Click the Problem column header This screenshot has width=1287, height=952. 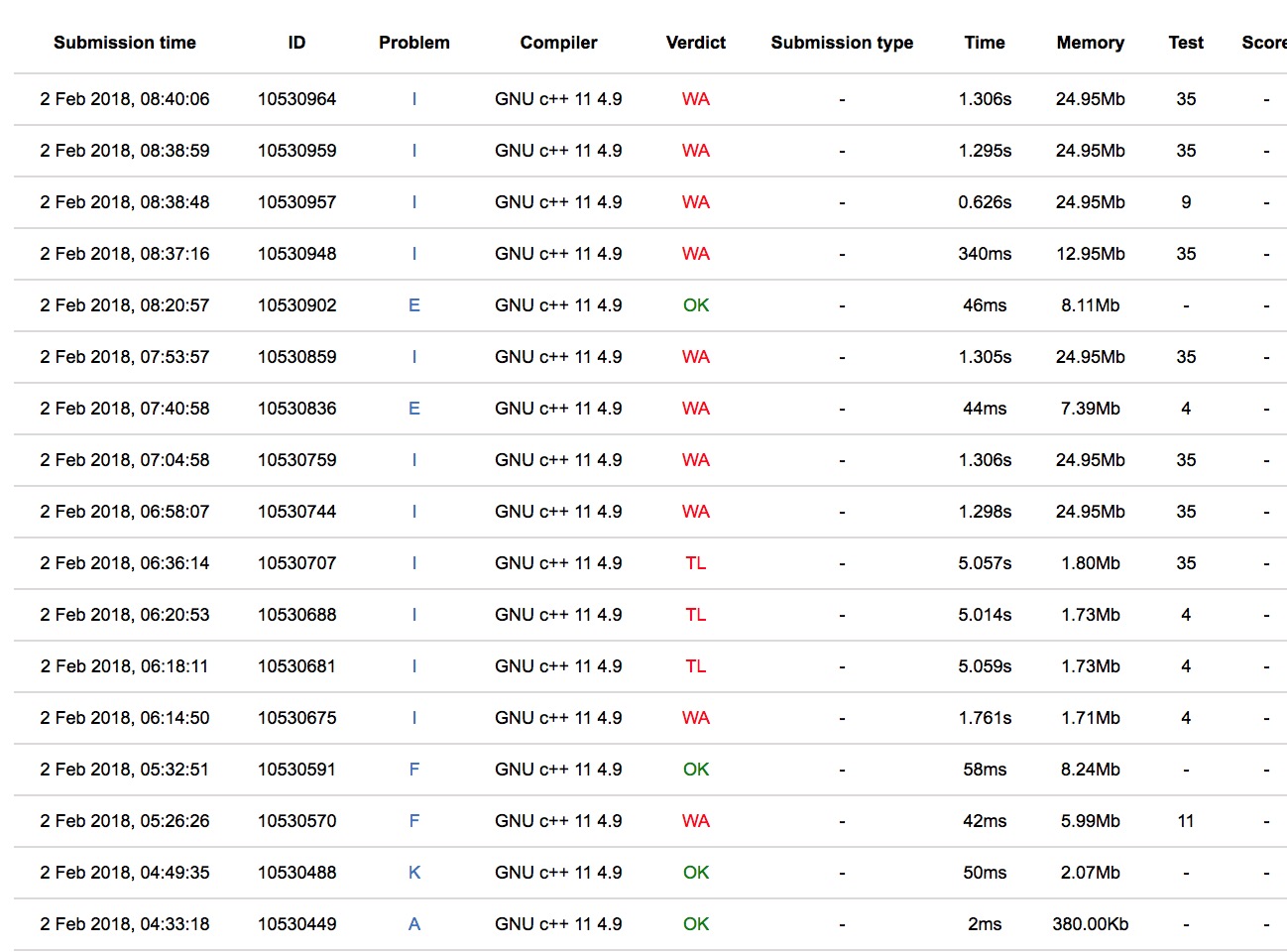(x=414, y=43)
